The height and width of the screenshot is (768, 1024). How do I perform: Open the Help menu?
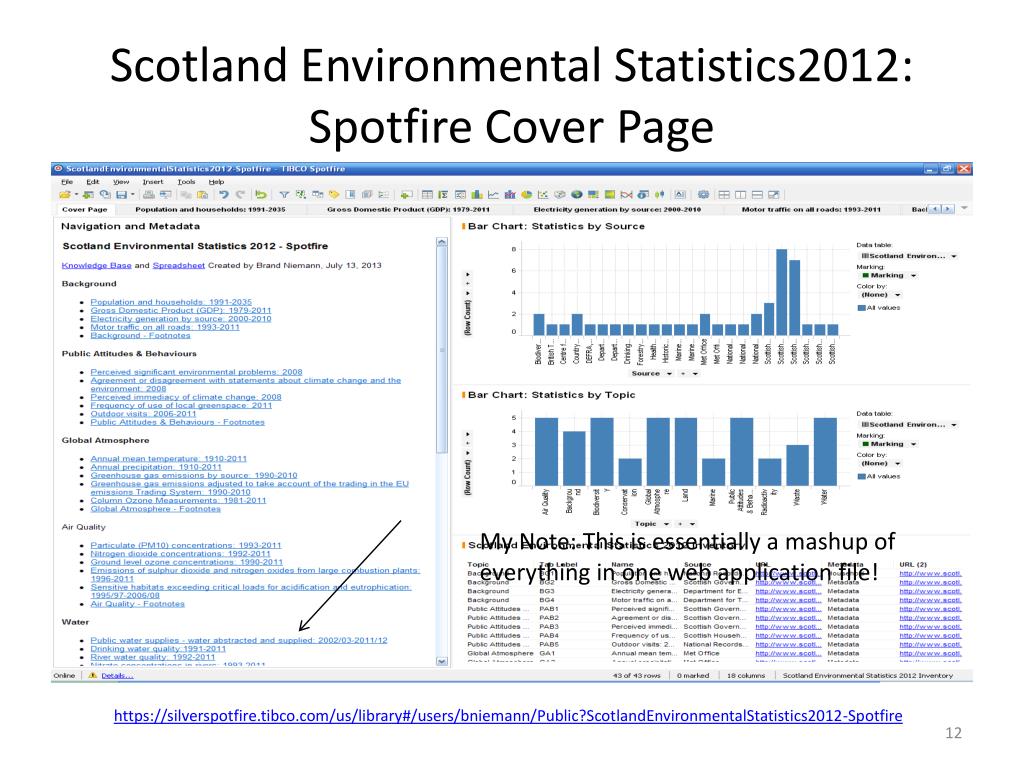pos(216,182)
